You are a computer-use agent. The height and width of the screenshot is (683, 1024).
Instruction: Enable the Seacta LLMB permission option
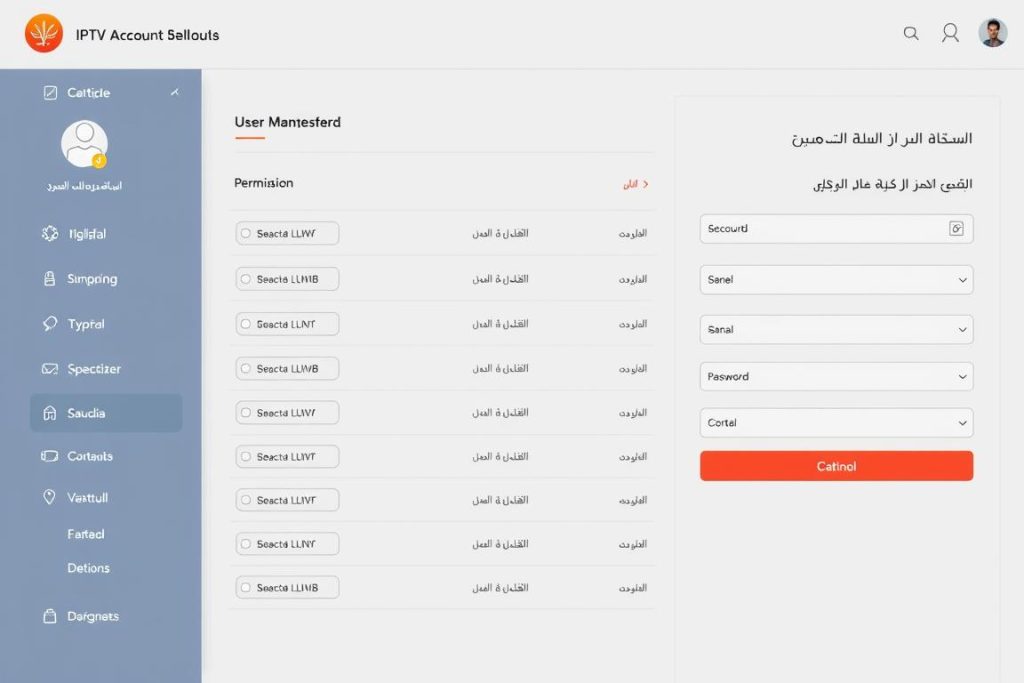click(x=245, y=278)
